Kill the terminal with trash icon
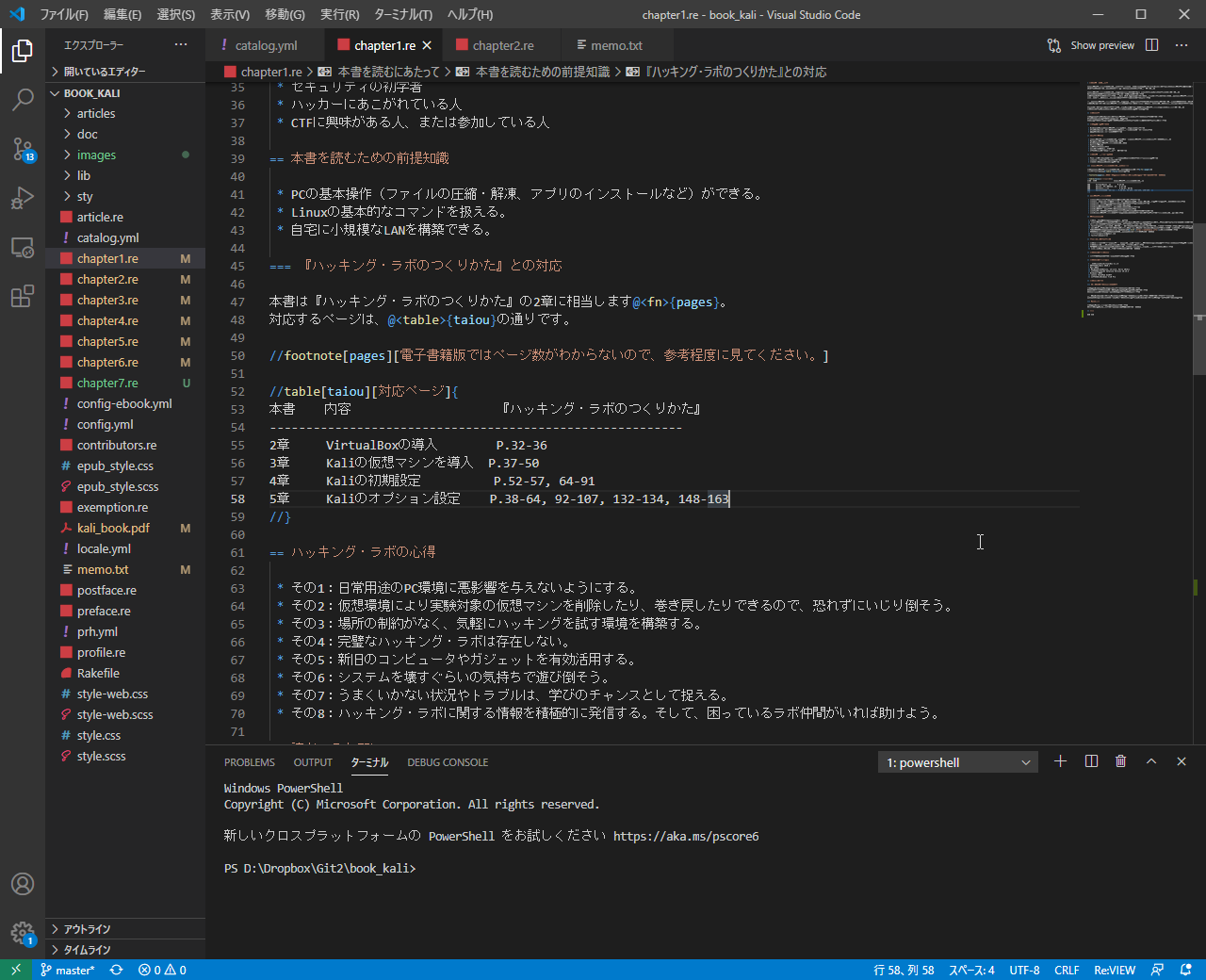 pos(1120,761)
